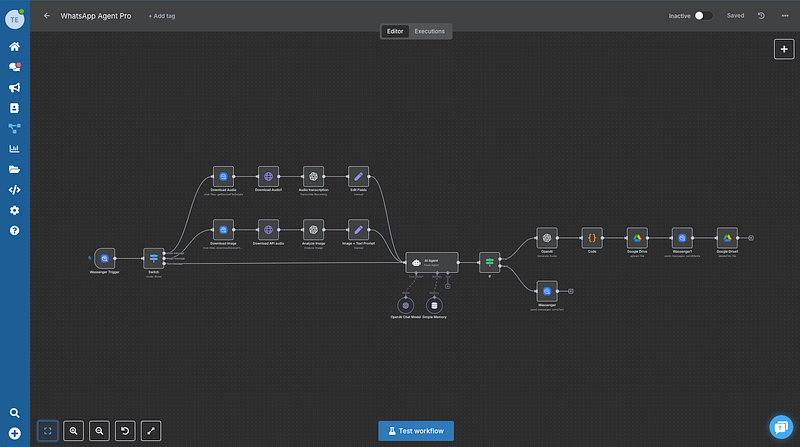This screenshot has width=800, height=447.
Task: Open the Edit Fields node
Action: click(x=358, y=177)
